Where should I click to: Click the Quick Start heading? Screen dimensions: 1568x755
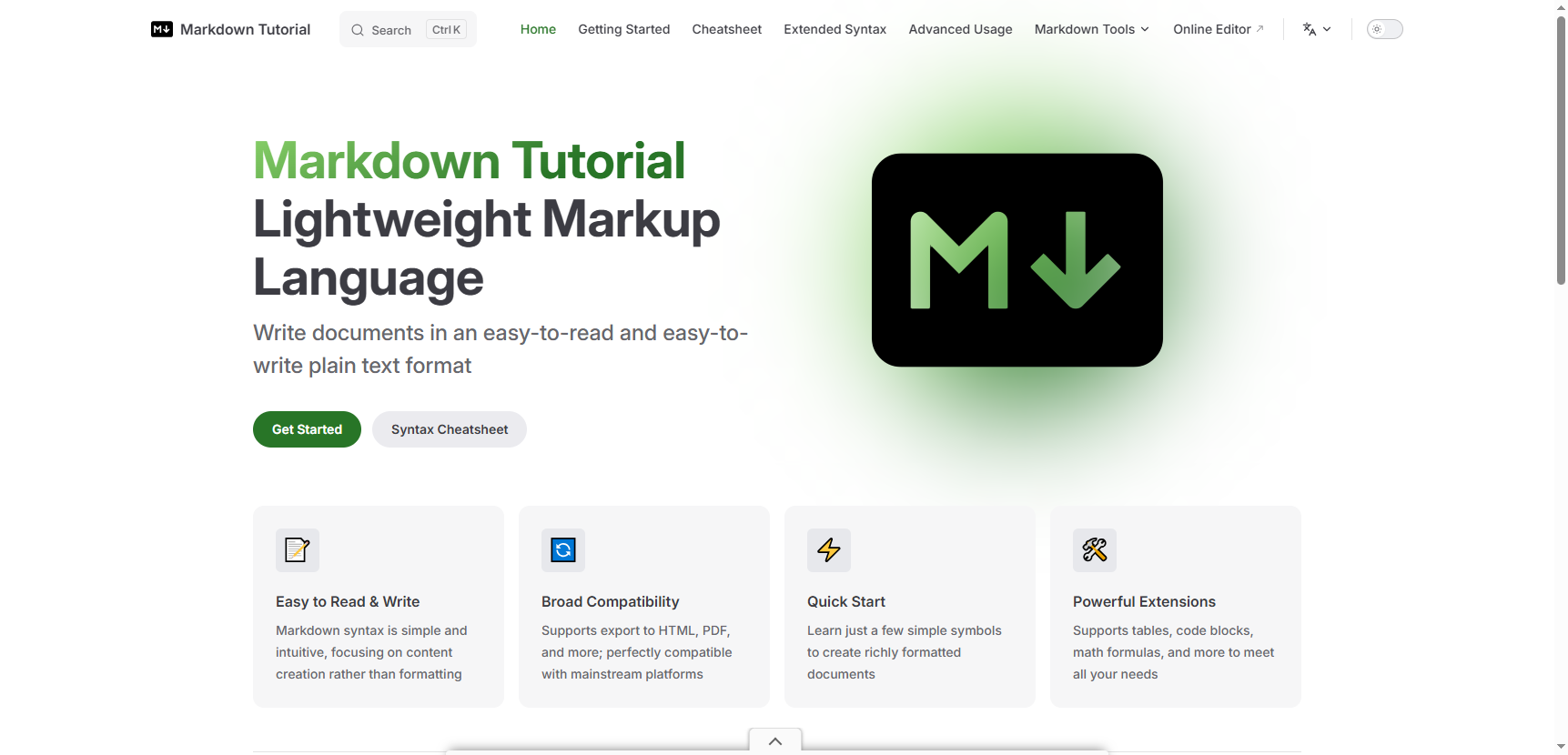click(846, 601)
